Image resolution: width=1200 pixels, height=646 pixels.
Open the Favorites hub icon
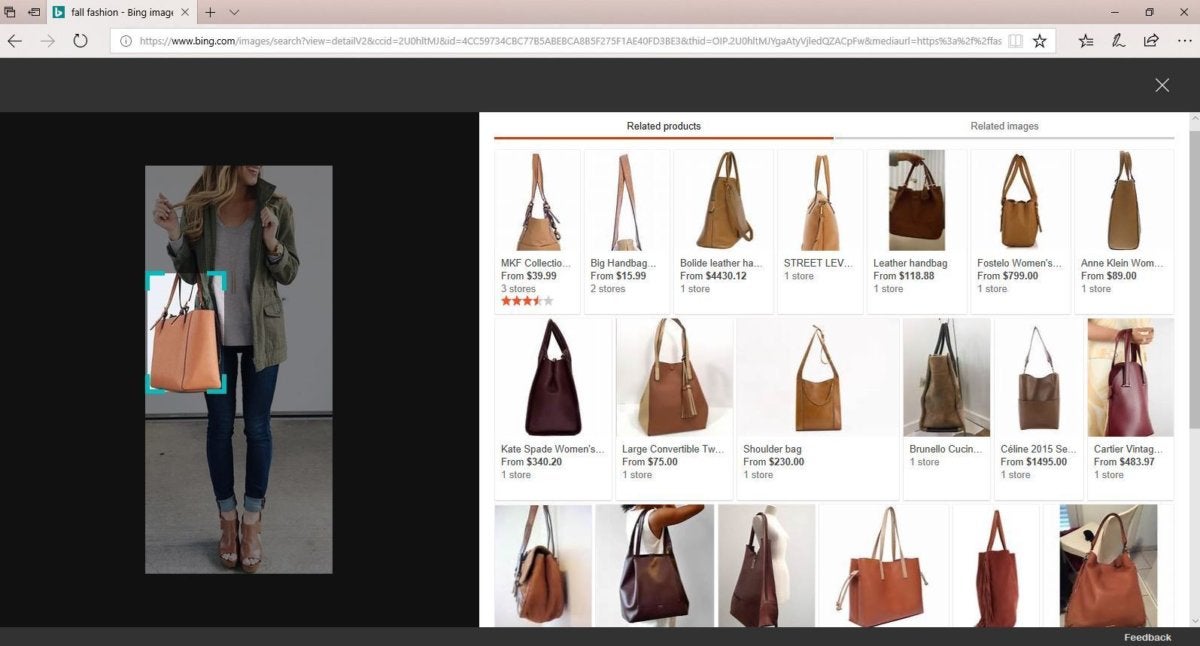click(1087, 41)
